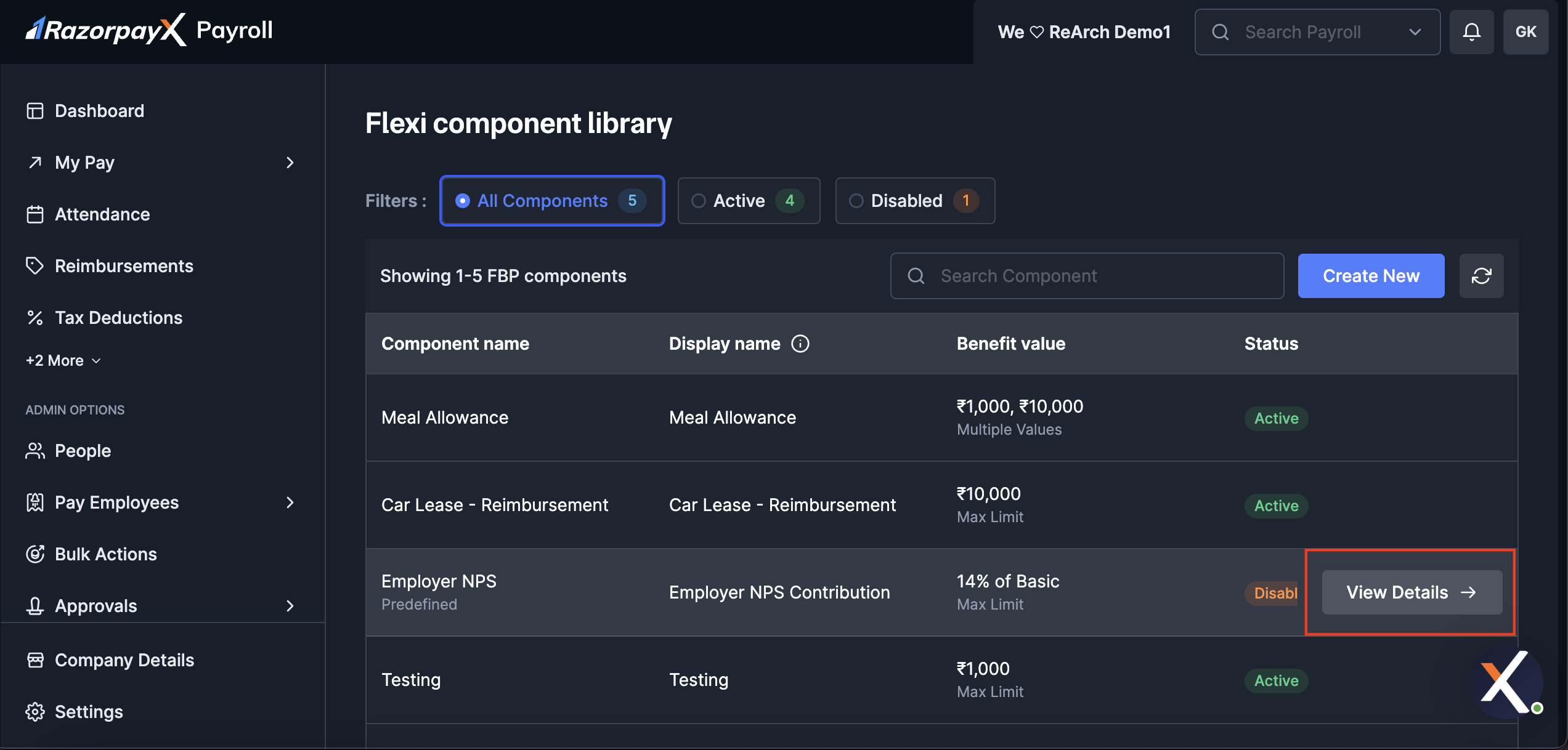Click the My Pay arrow icon
Screen dimensions: 1568x750
[35, 163]
